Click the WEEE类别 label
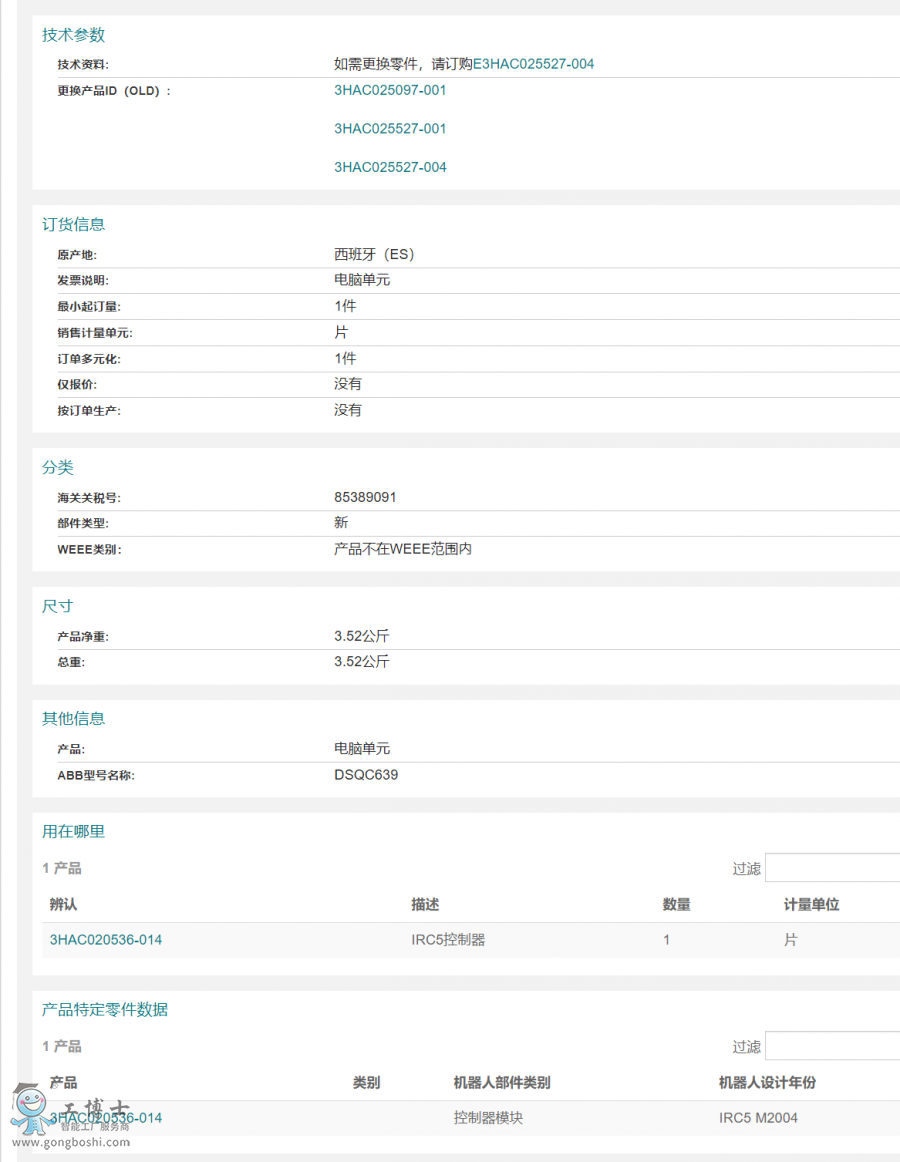The height and width of the screenshot is (1162, 900). [x=90, y=550]
